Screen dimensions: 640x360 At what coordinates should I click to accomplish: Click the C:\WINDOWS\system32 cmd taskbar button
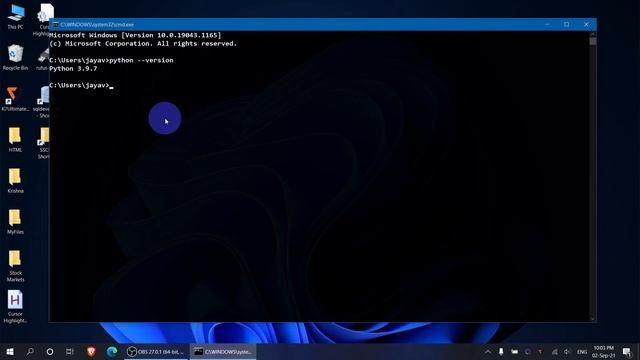[223, 351]
